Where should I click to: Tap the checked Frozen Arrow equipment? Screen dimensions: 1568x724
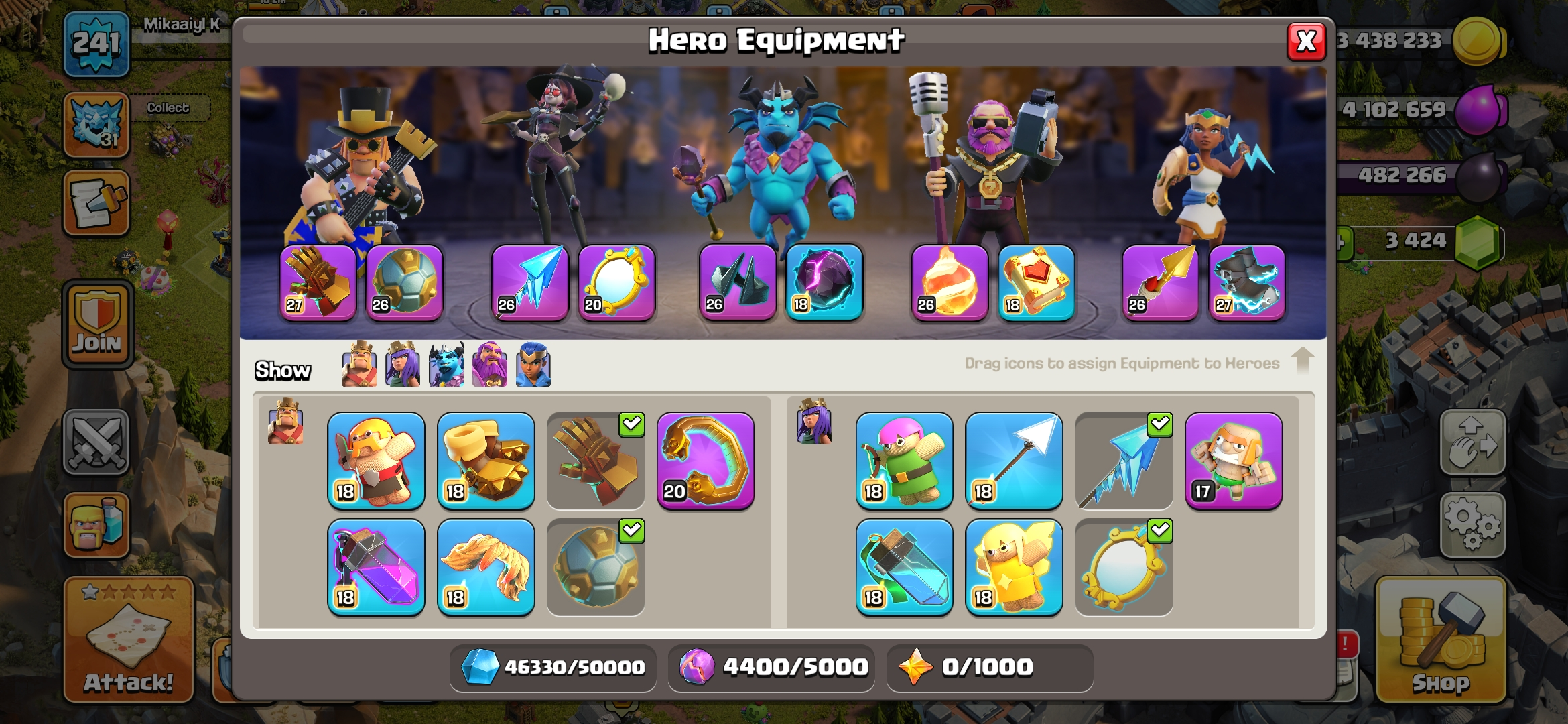tap(1124, 461)
